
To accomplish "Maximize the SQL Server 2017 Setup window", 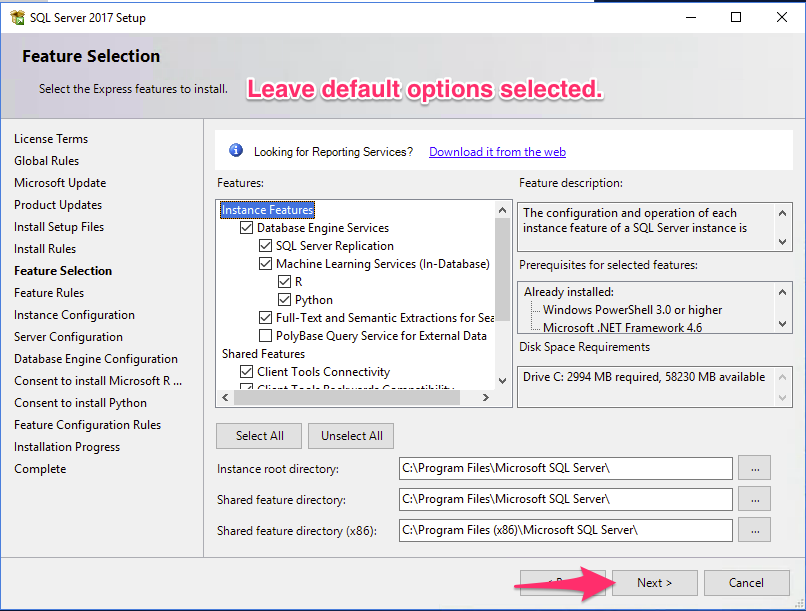I will point(736,17).
